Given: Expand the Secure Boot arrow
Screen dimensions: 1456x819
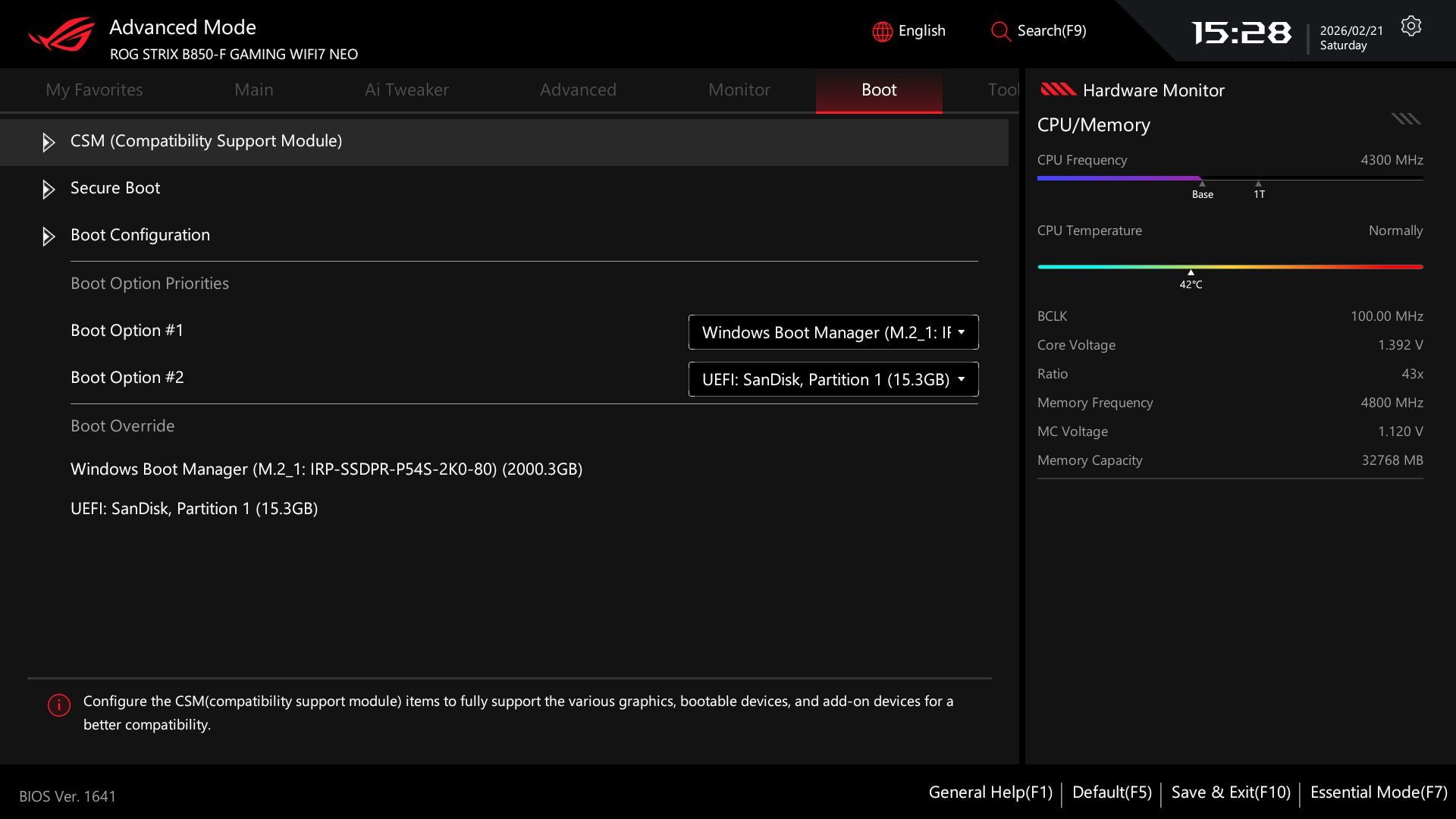Looking at the screenshot, I should [49, 190].
